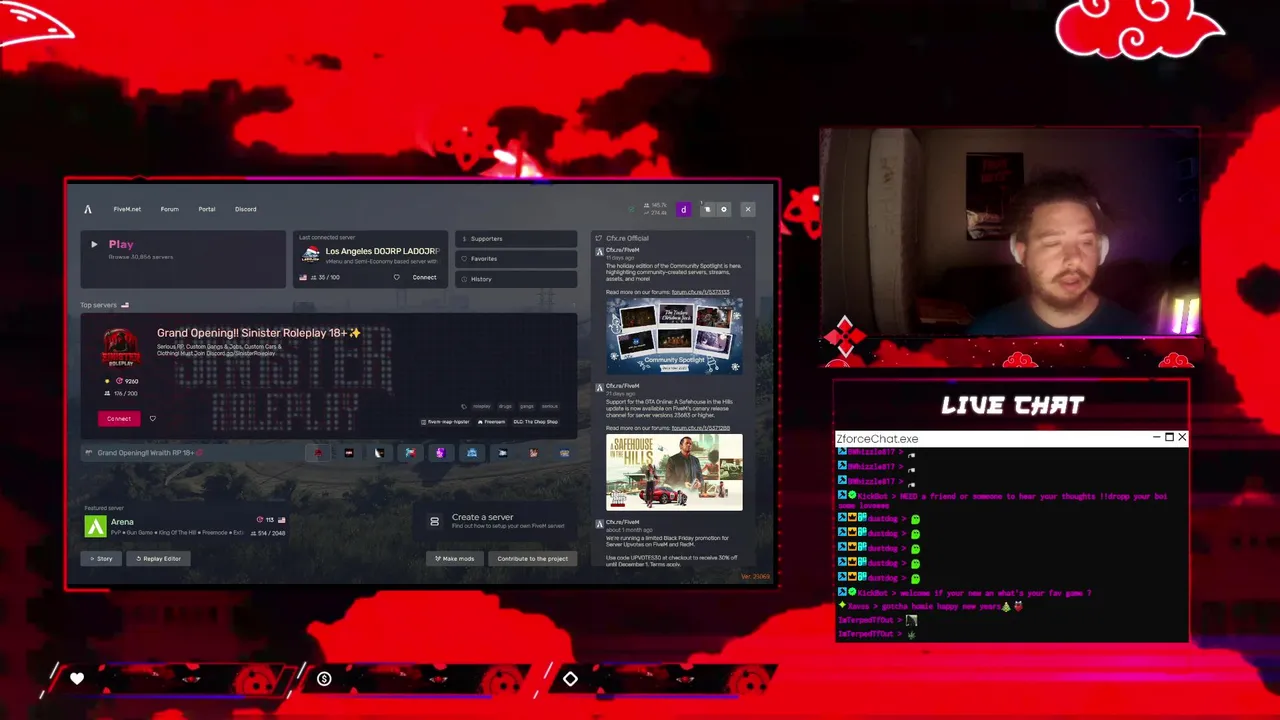1280x720 pixels.
Task: Select third black-and-white server carousel icon
Action: (379, 453)
